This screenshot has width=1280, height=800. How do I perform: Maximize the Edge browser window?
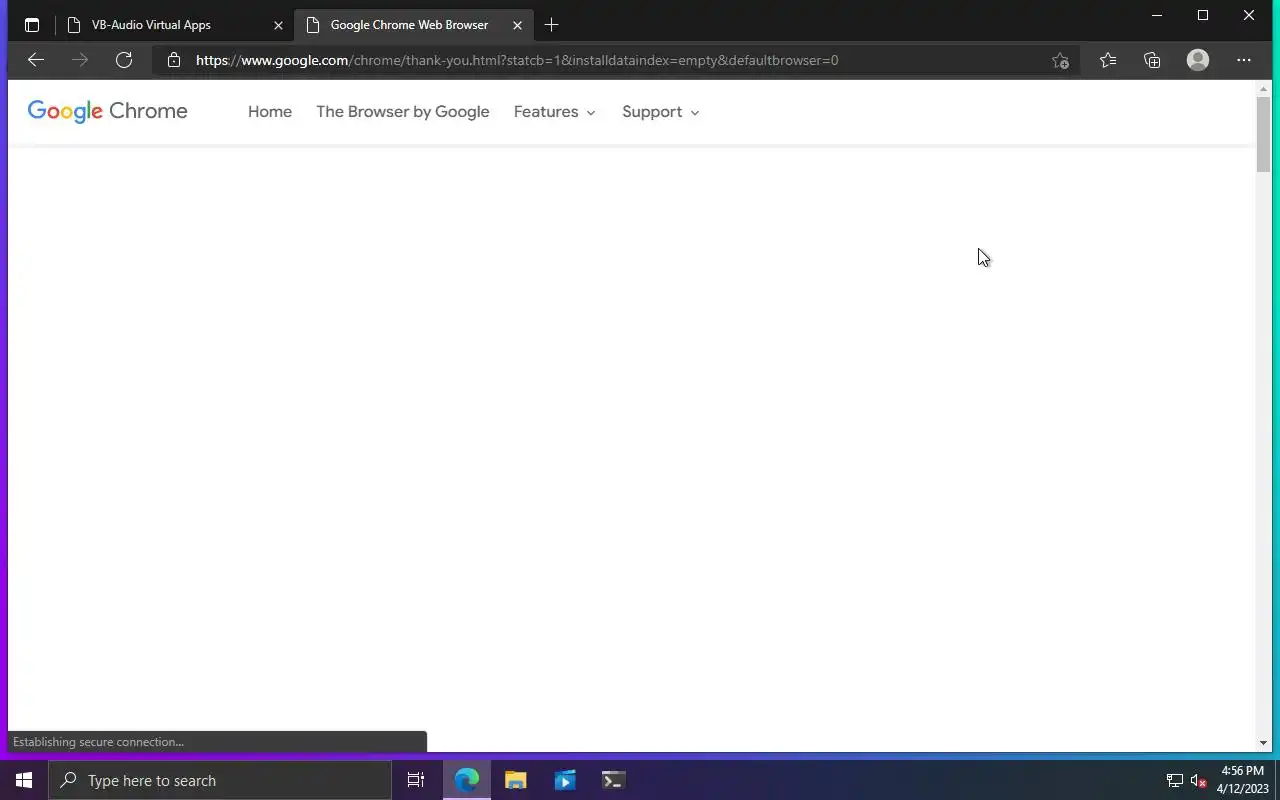(x=1203, y=15)
